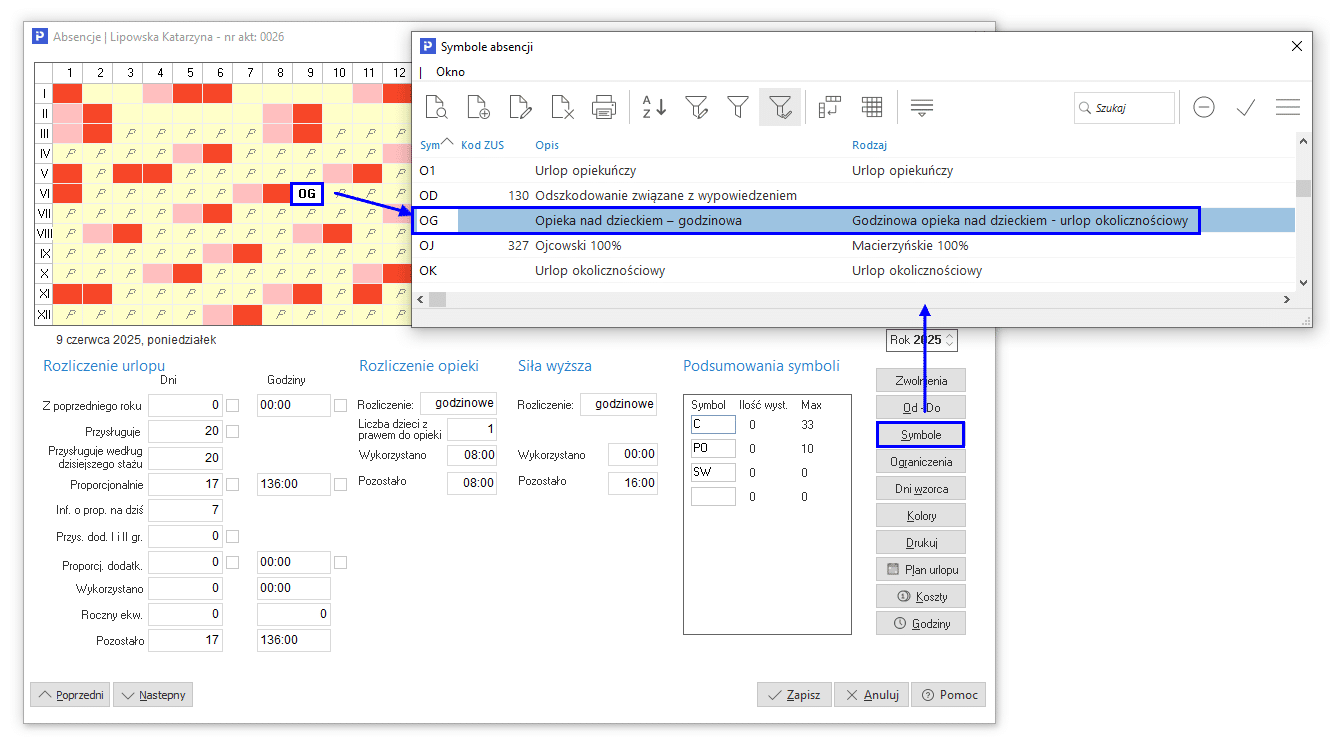
Task: Click the printer icon in toolbar
Action: 603,107
